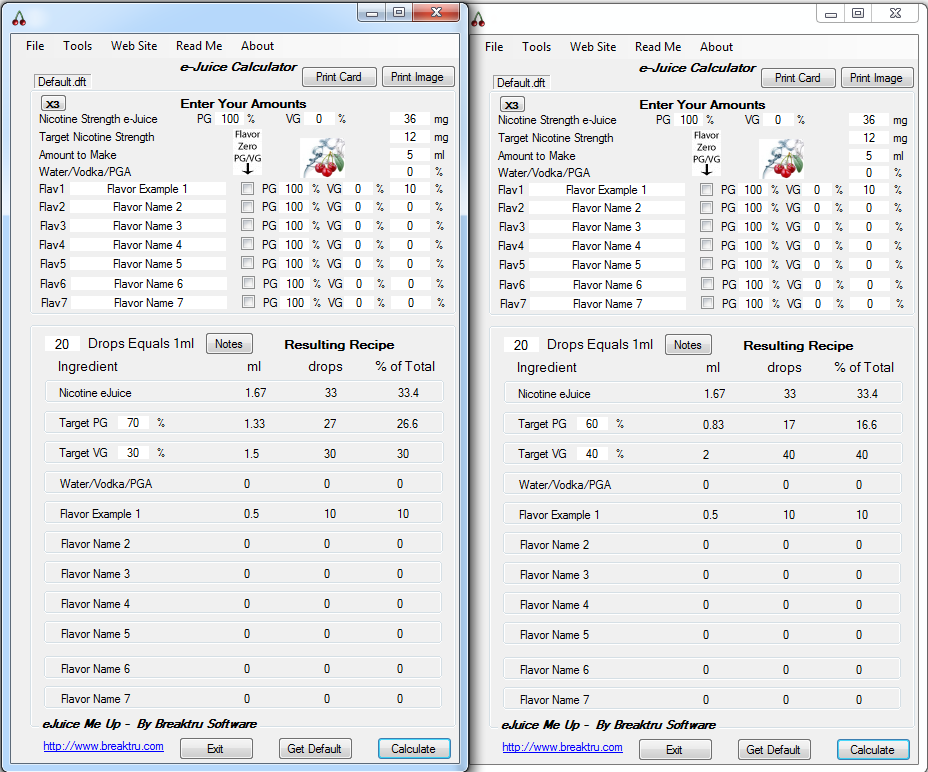Toggle Flav4 checkbox in right window
This screenshot has width=928, height=772.
706,245
